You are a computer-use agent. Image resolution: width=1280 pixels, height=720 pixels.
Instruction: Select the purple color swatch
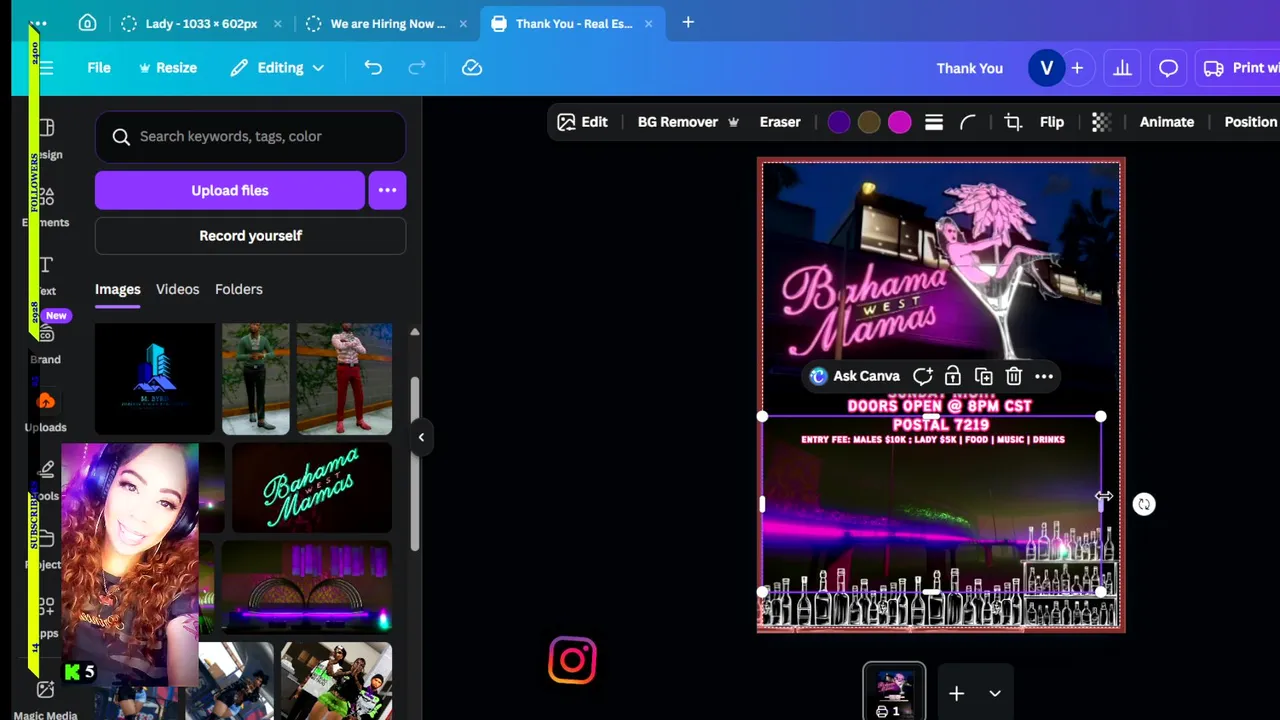coord(839,122)
